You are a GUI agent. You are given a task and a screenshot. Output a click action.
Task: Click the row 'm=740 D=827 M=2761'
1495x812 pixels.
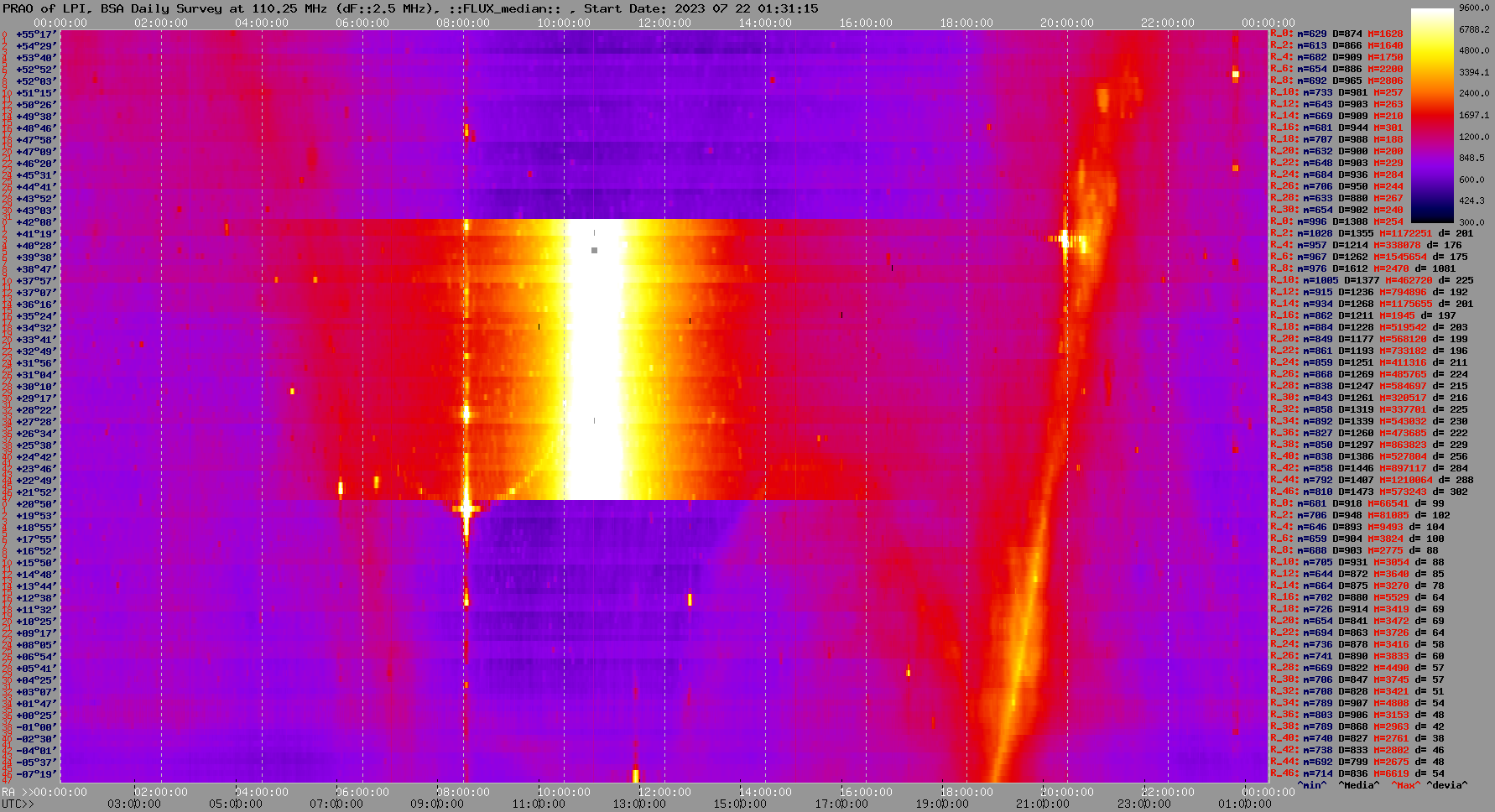click(1357, 739)
